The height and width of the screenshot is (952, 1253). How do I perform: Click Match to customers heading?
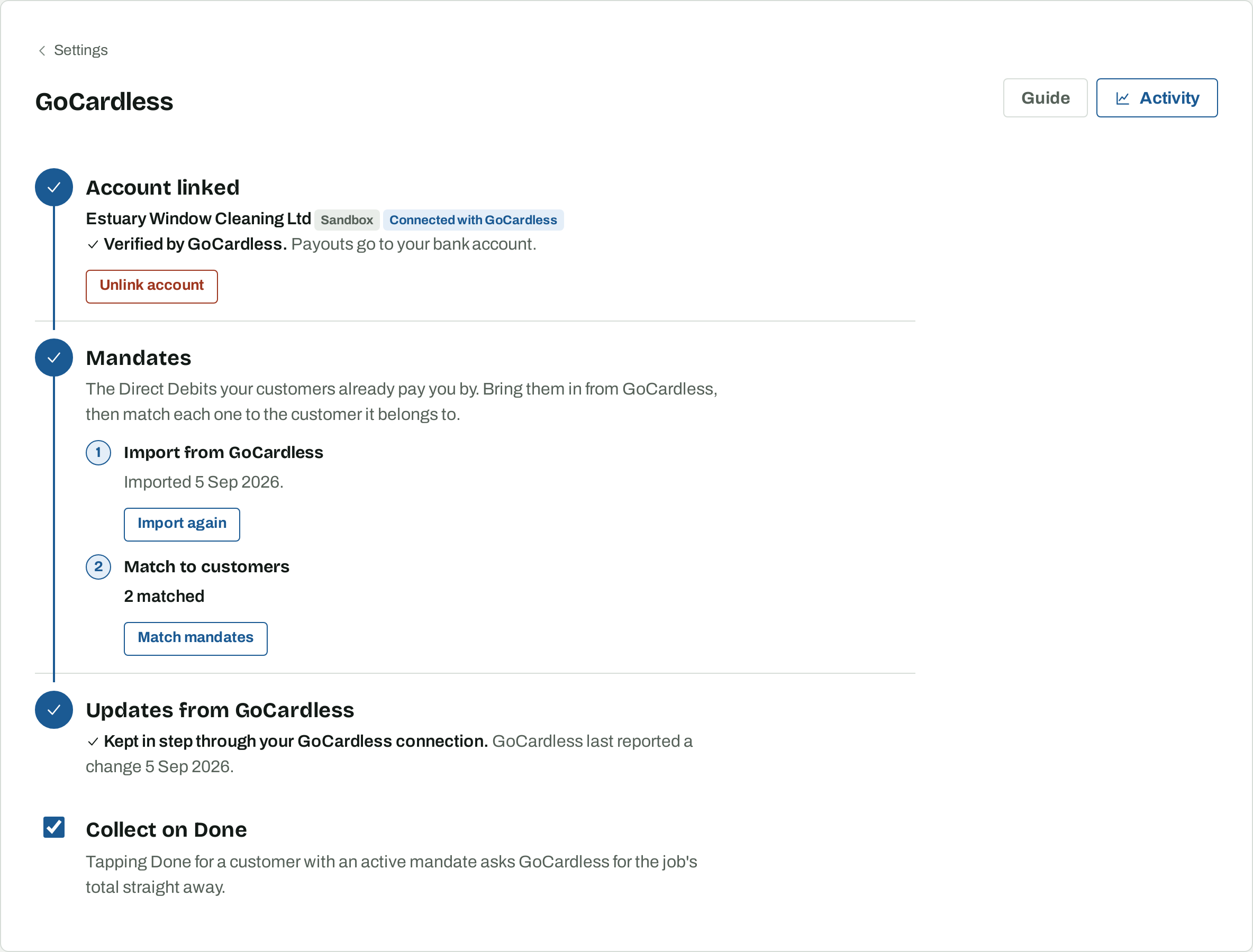(206, 566)
